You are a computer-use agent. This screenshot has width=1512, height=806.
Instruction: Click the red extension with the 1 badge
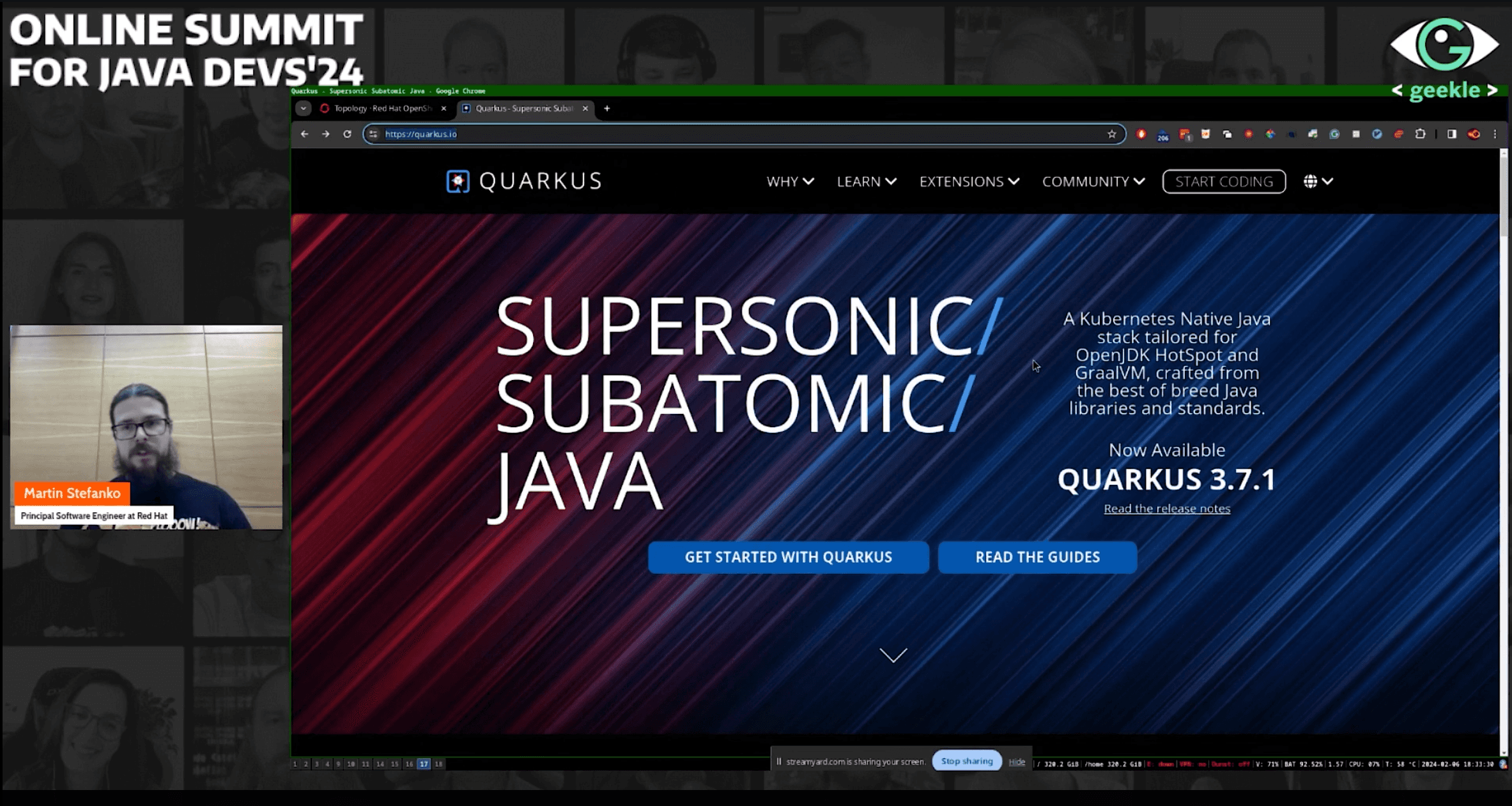coord(1185,135)
